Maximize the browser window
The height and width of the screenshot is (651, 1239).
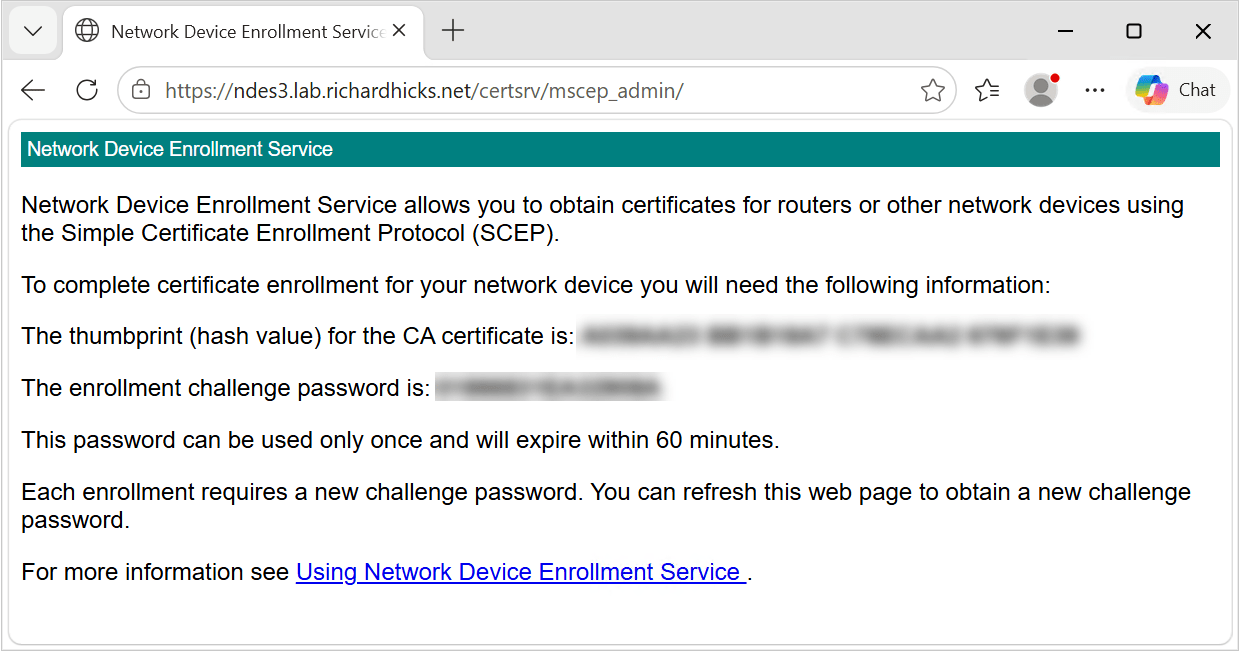[x=1133, y=31]
